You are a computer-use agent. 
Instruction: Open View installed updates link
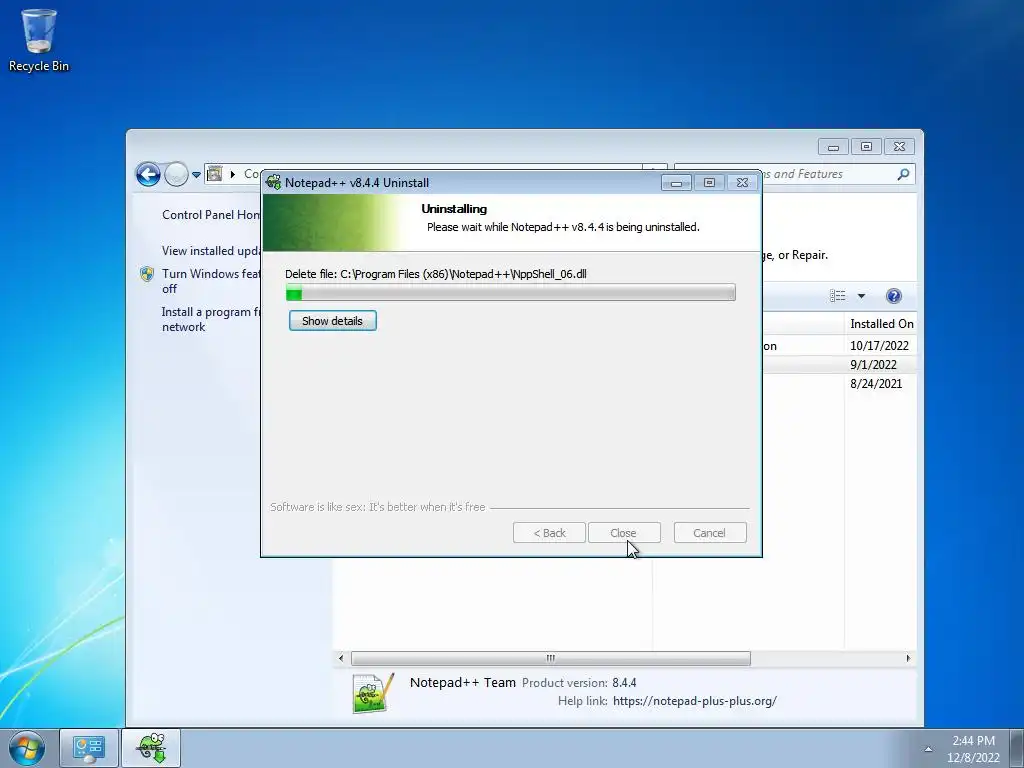[211, 251]
